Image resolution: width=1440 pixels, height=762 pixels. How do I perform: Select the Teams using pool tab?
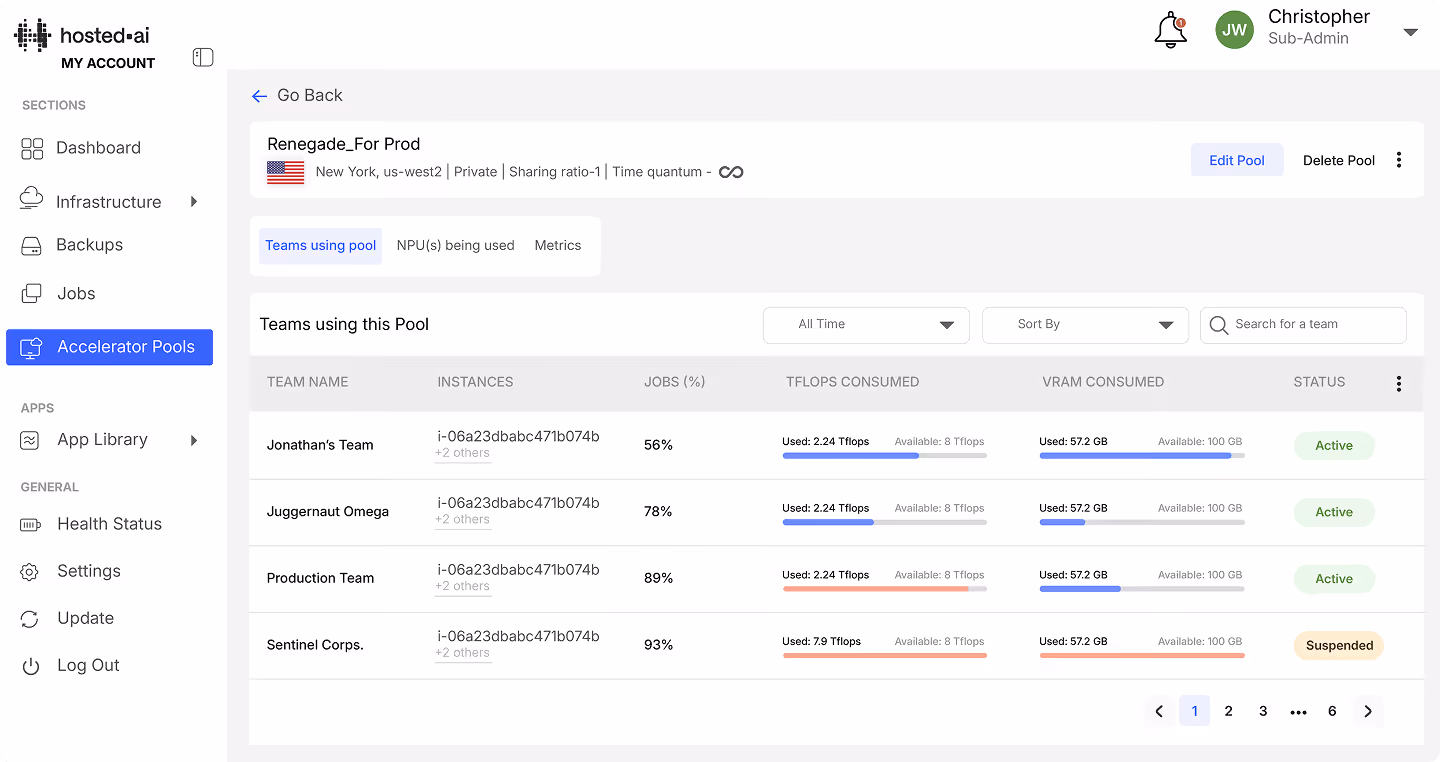click(x=321, y=246)
